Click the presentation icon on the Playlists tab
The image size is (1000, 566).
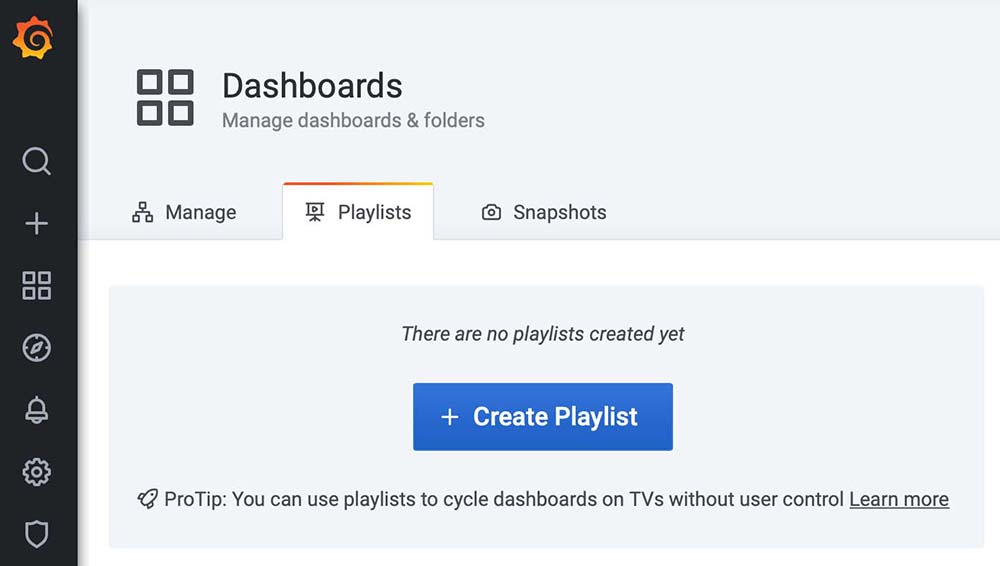315,212
